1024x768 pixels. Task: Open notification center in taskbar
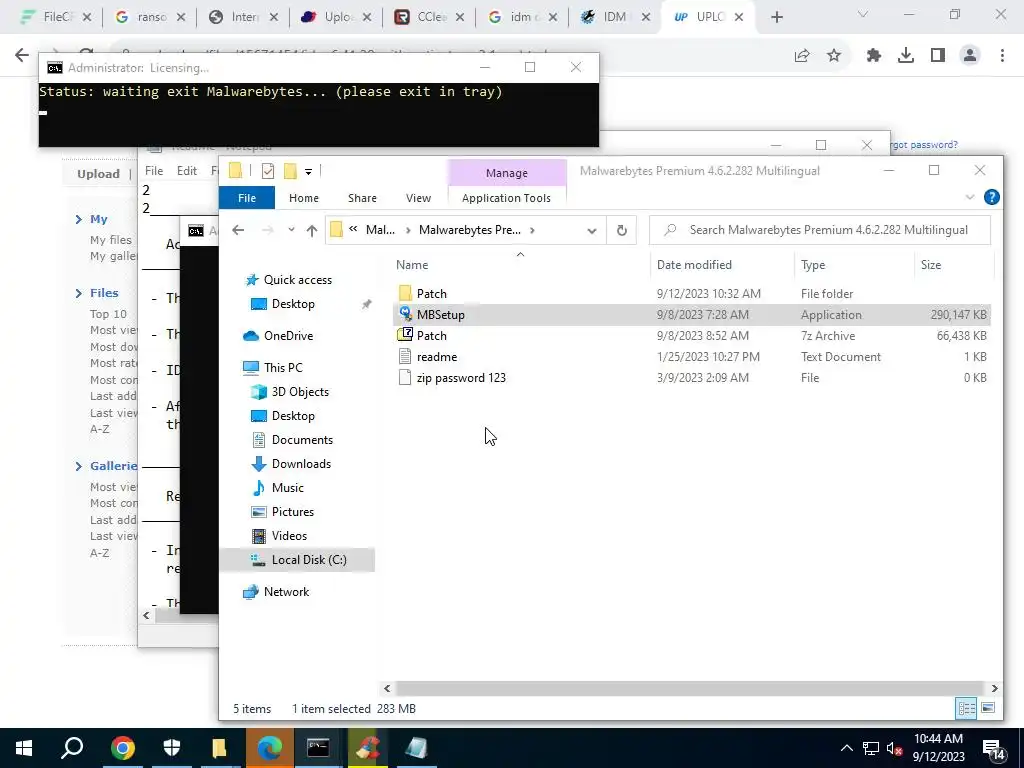pyautogui.click(x=994, y=750)
